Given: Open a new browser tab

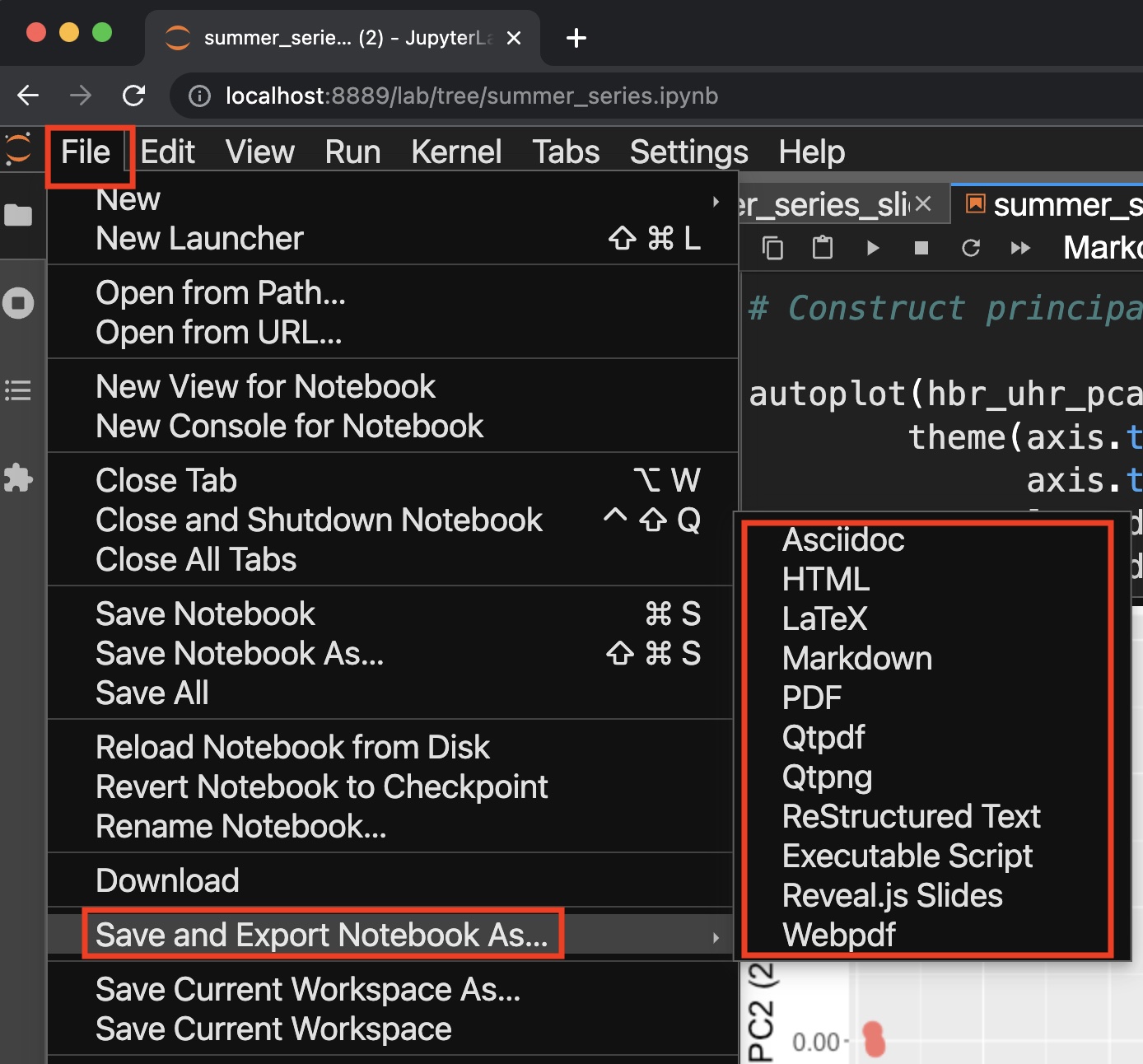Looking at the screenshot, I should click(x=576, y=38).
